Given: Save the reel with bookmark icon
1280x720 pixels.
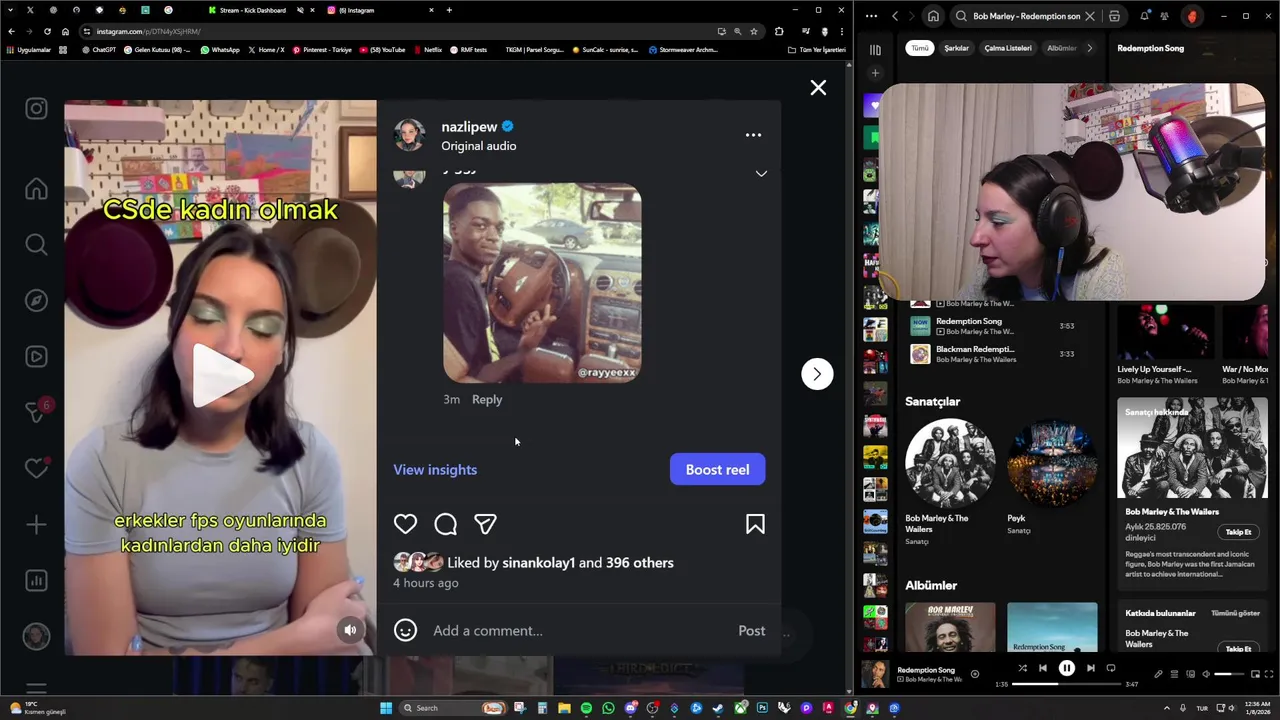Looking at the screenshot, I should [x=755, y=524].
